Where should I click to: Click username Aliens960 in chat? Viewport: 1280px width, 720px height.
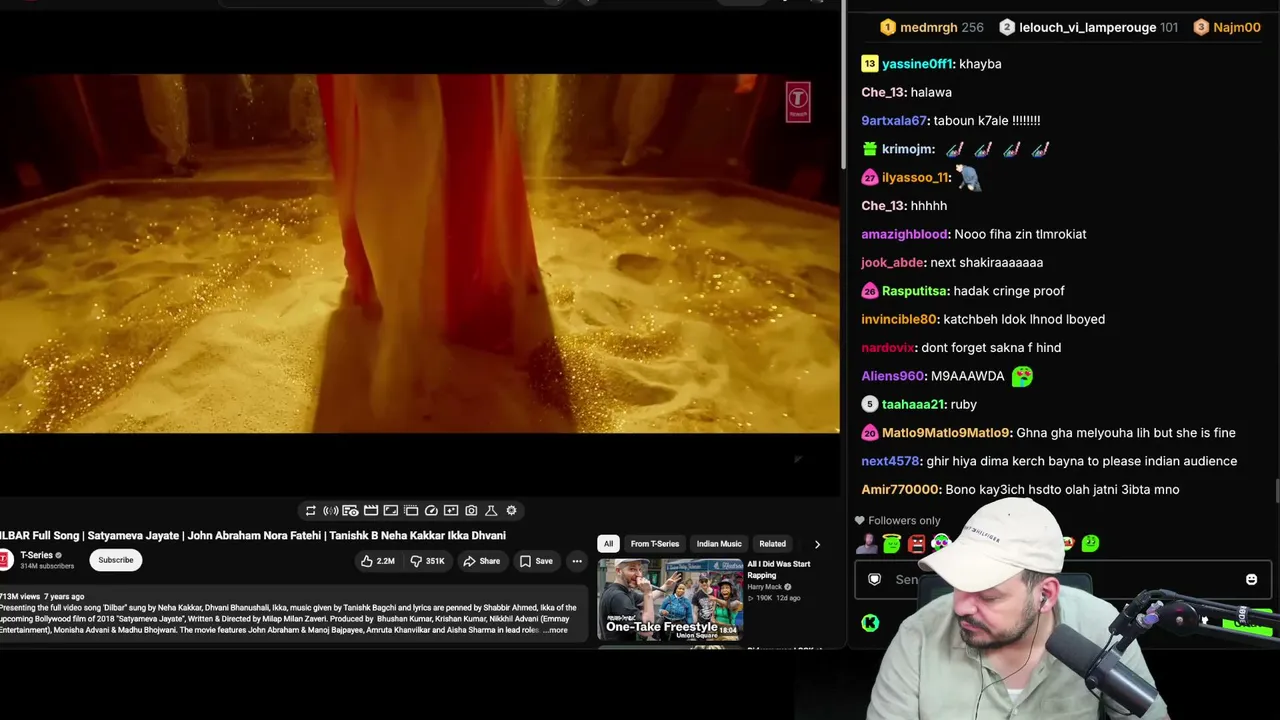892,376
